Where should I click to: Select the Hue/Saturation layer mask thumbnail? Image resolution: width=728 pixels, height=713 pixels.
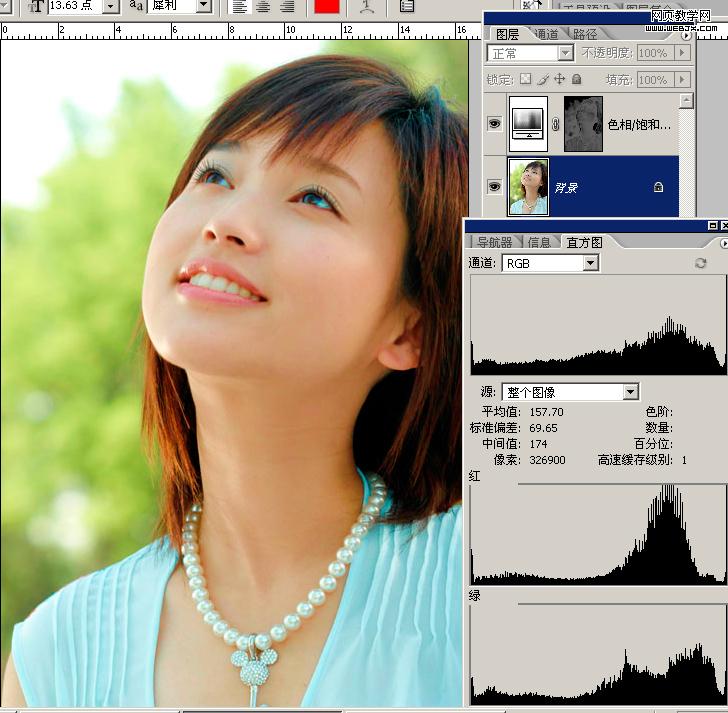tap(583, 124)
